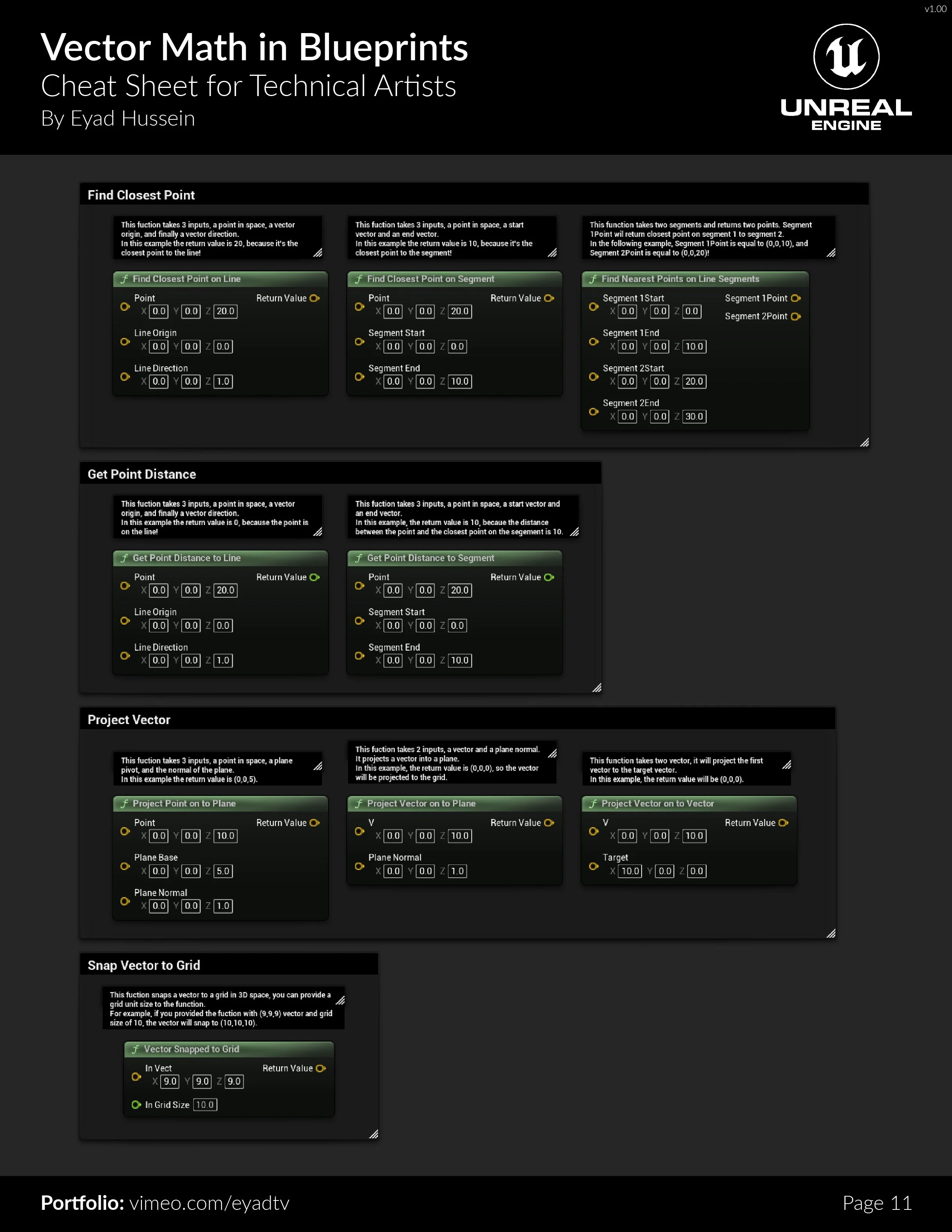Screen dimensions: 952x1232
Task: Click Segment 1Point output pin
Action: 795,298
